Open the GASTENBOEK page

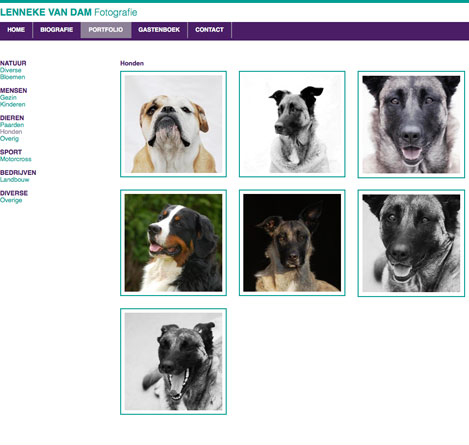(x=159, y=30)
